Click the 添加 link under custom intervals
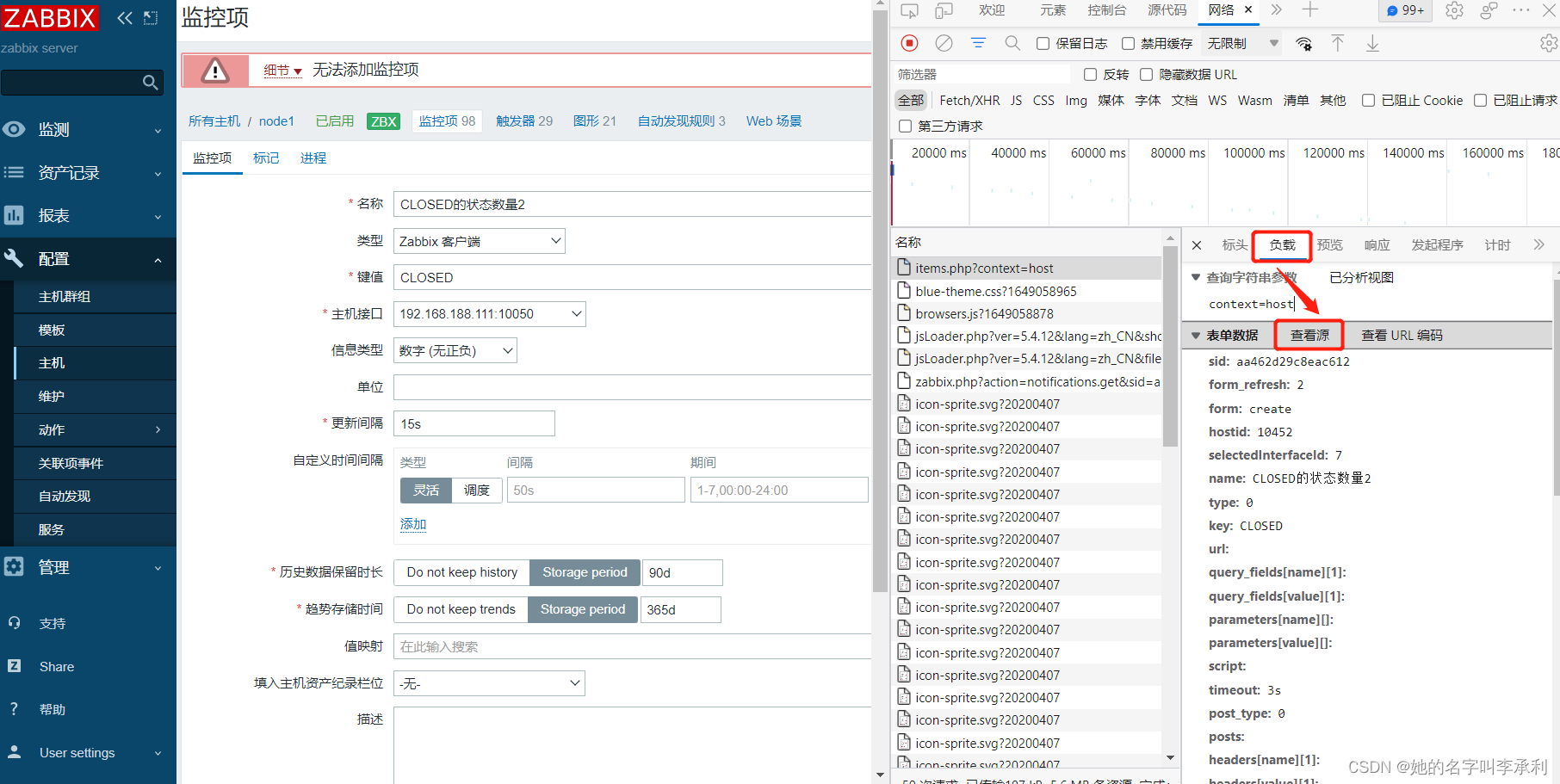 [412, 523]
